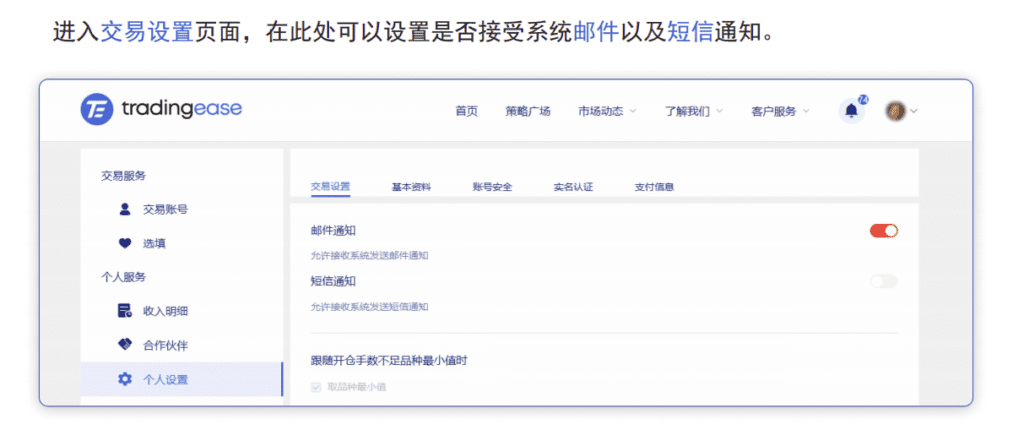Image resolution: width=1024 pixels, height=441 pixels.
Task: Open the notification bell icon
Action: 851,111
